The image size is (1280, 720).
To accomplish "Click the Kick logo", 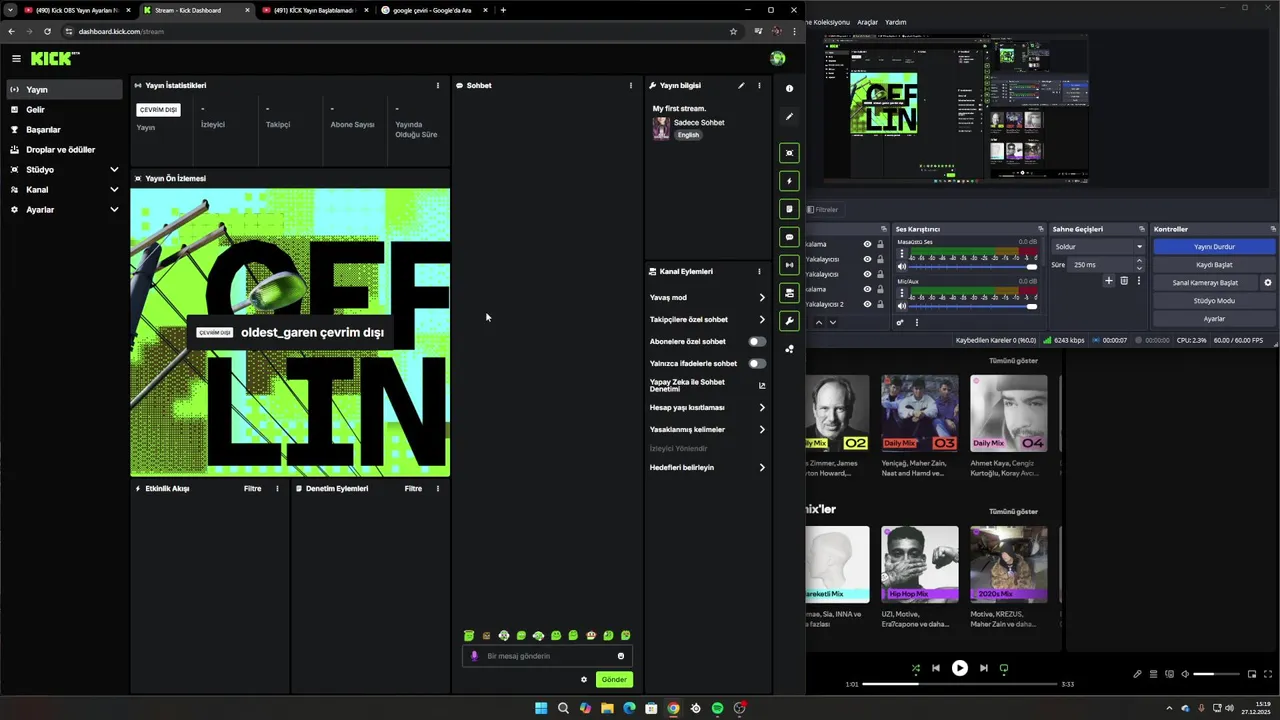I will click(54, 59).
